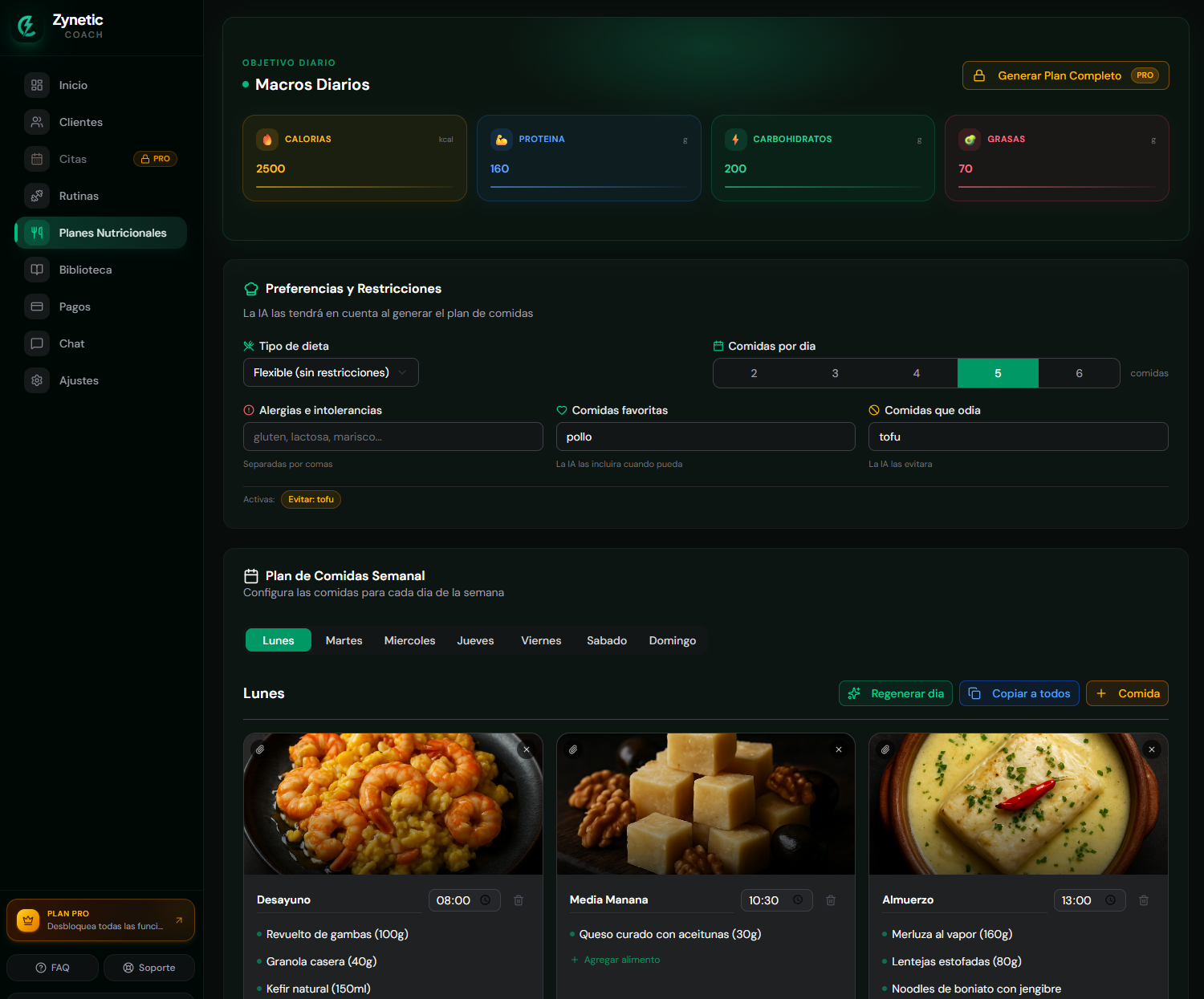Screen dimensions: 1204x999
Task: Remove the Media Manana image with X
Action: pos(839,749)
